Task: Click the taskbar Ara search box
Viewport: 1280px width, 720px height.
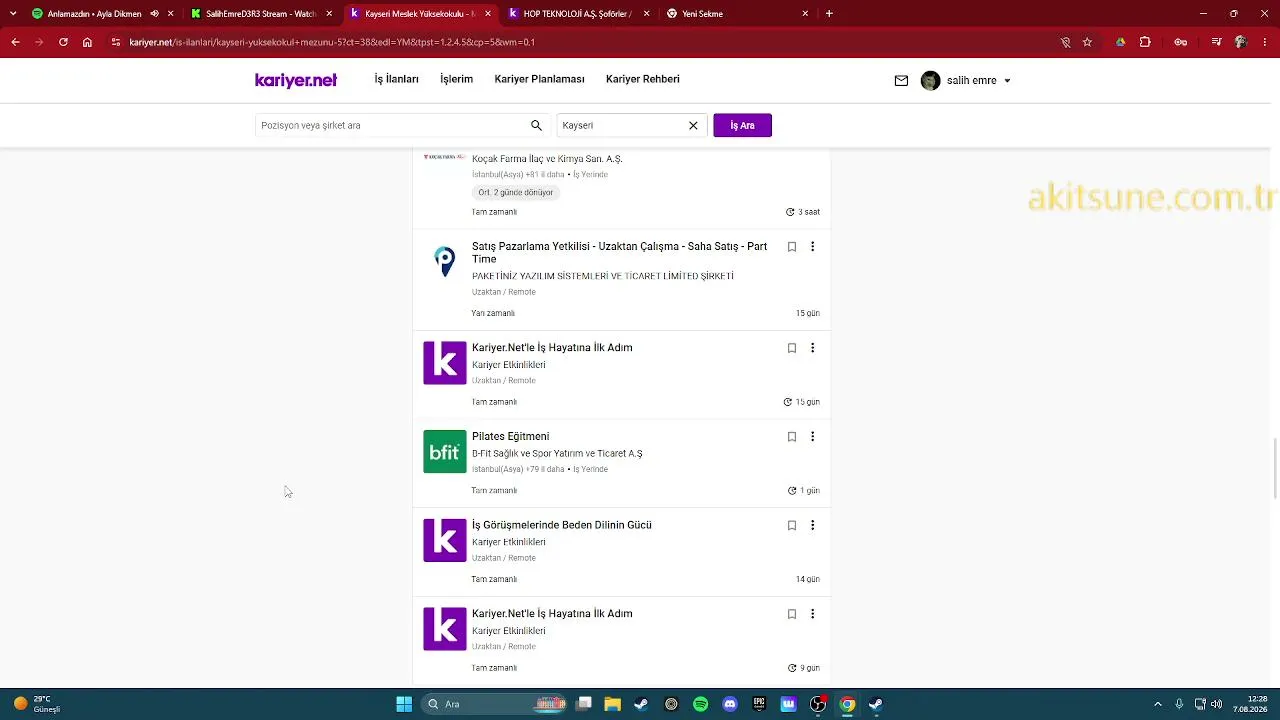Action: (496, 704)
